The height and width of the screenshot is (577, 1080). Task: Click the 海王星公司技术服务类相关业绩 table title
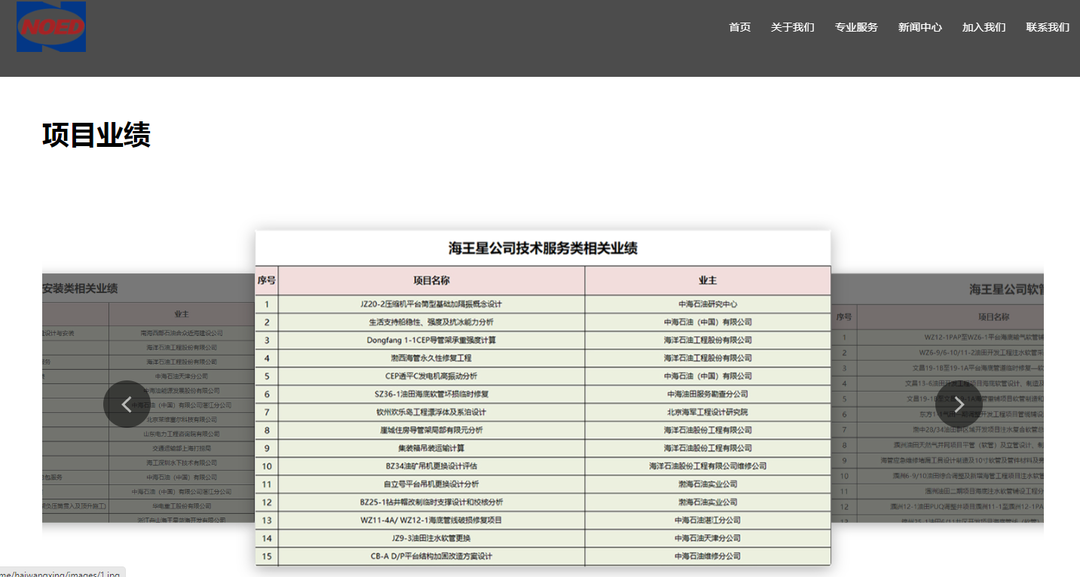[542, 248]
